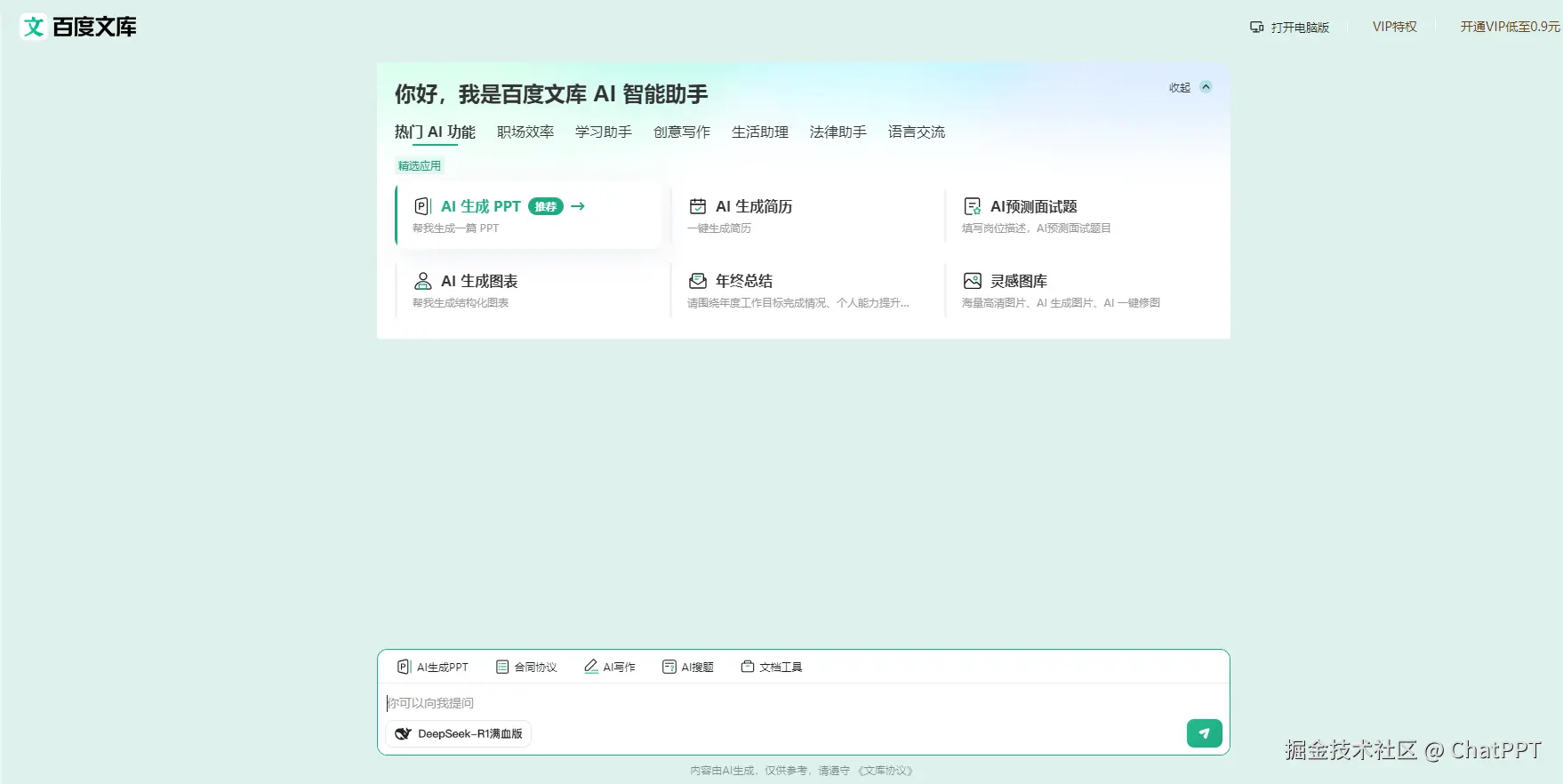Click the AI 生成图表 title text

point(479,281)
